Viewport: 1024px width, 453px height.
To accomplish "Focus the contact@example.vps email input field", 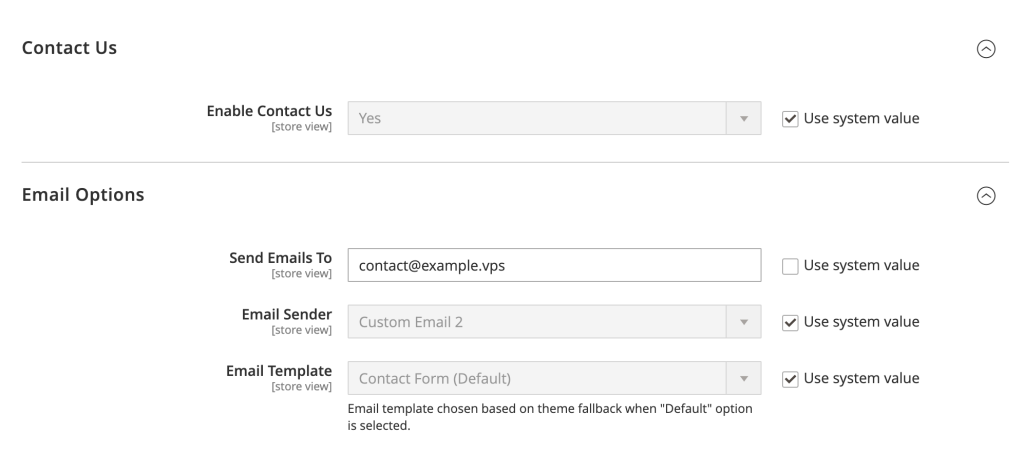I will coord(553,266).
